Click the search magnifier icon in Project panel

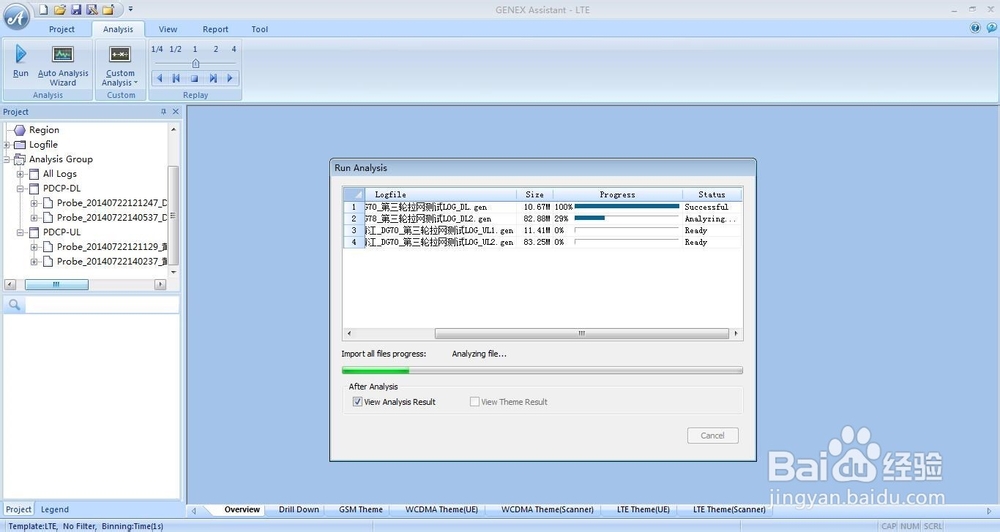pos(14,306)
